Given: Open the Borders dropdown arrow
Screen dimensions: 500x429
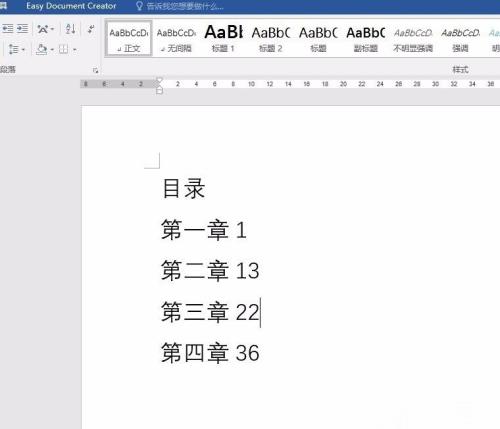Looking at the screenshot, I should (x=75, y=50).
